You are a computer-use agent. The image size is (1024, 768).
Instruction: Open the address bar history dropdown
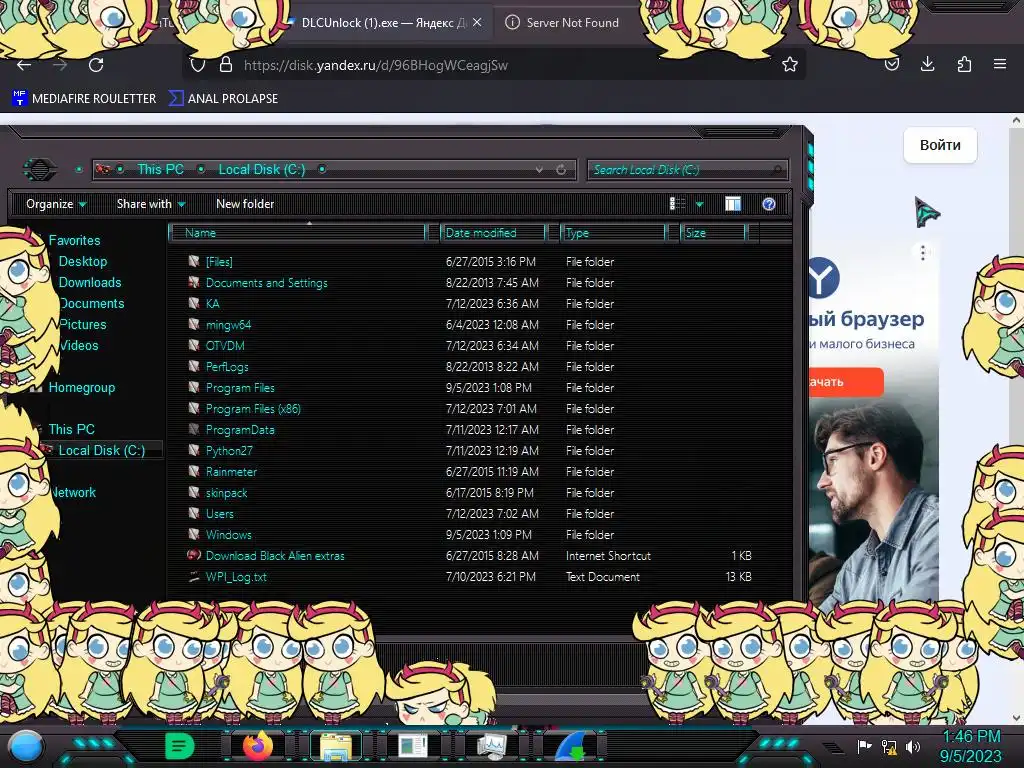(x=539, y=170)
